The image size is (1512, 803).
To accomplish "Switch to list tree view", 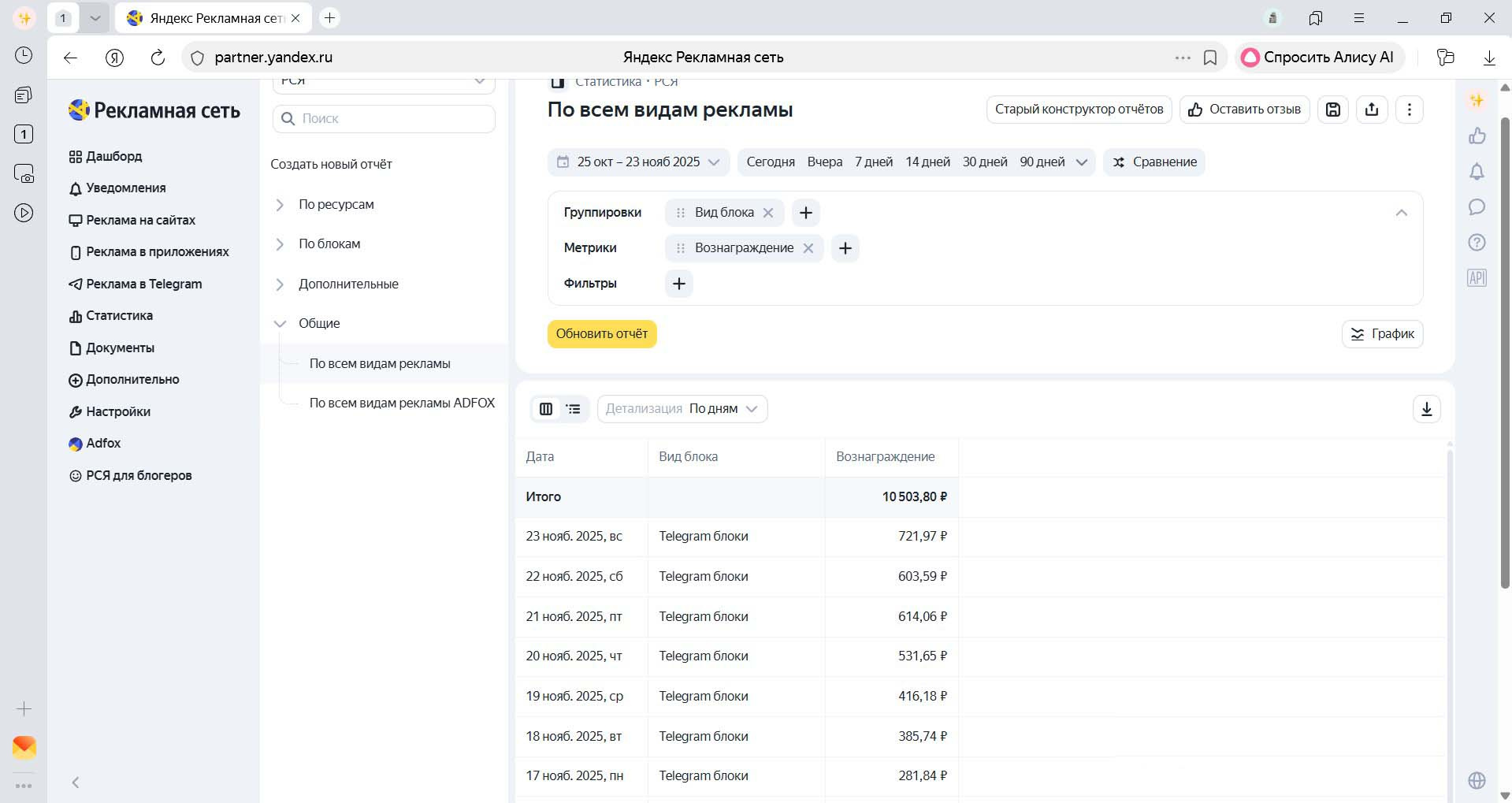I will pos(574,409).
